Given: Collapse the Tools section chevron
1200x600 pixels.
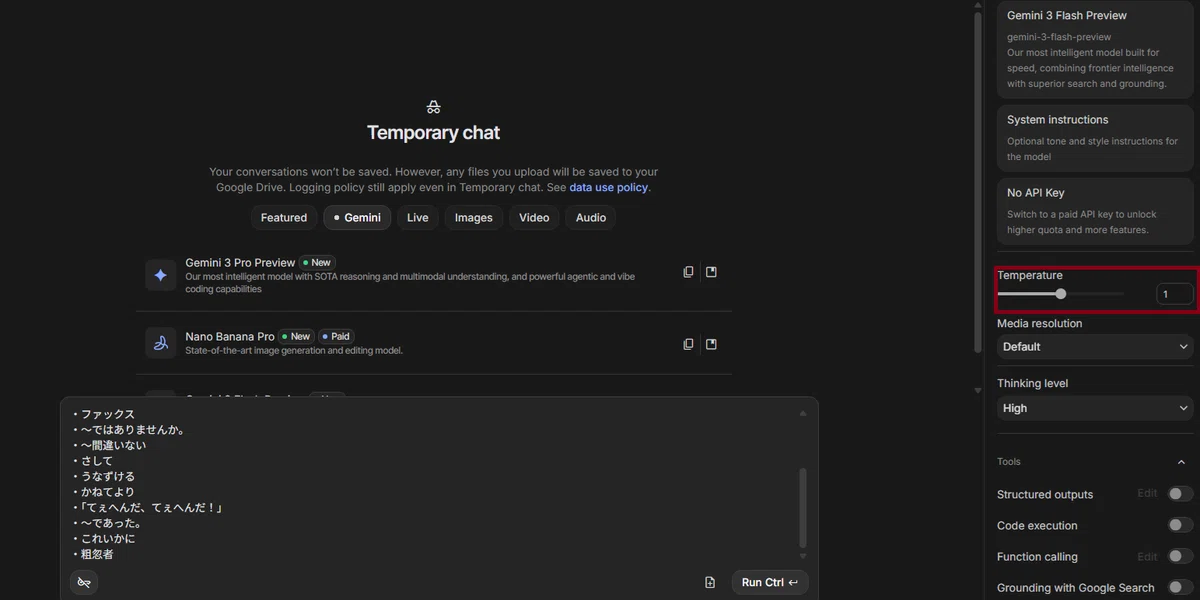Looking at the screenshot, I should [1181, 462].
